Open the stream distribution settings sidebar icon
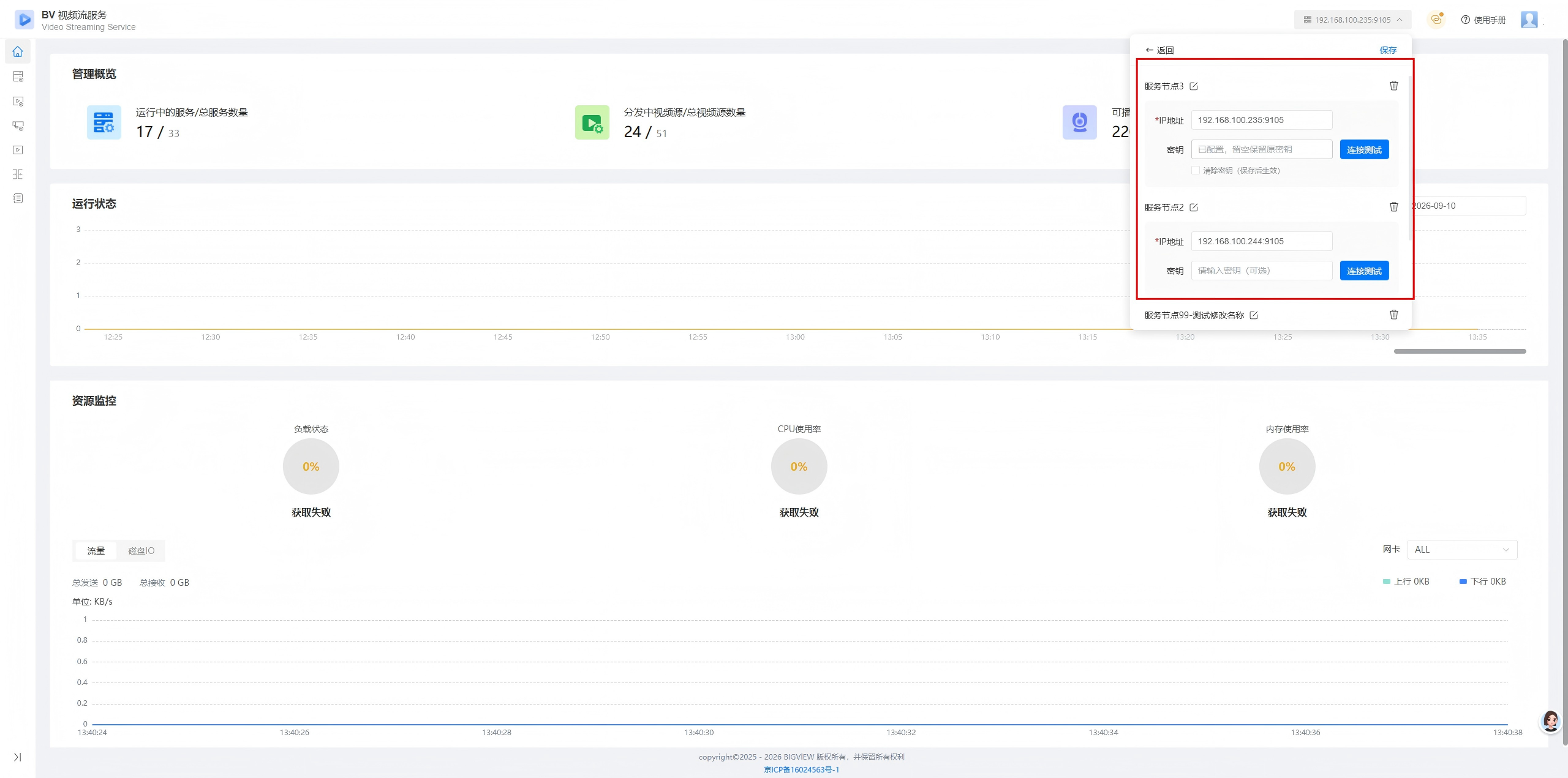 [x=18, y=125]
